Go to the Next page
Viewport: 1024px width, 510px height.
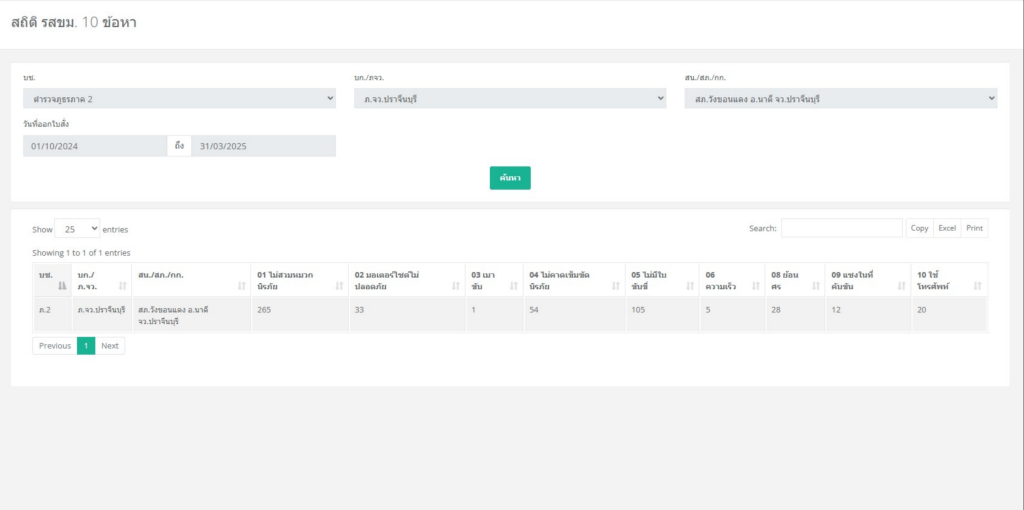tap(110, 346)
